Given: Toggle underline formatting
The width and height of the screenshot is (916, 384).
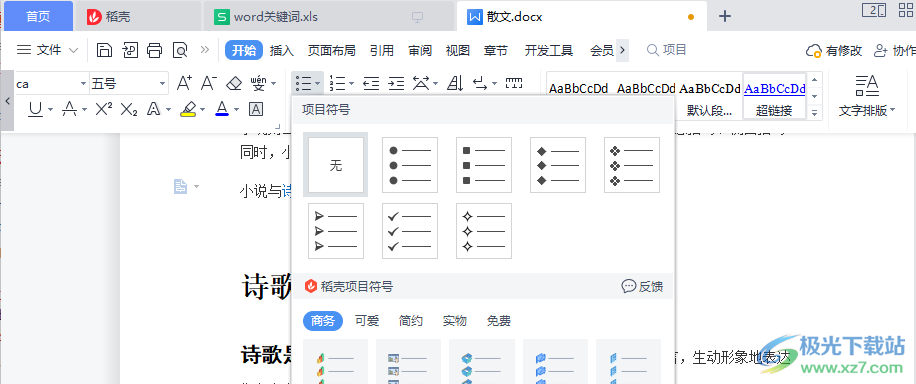Looking at the screenshot, I should [36, 109].
